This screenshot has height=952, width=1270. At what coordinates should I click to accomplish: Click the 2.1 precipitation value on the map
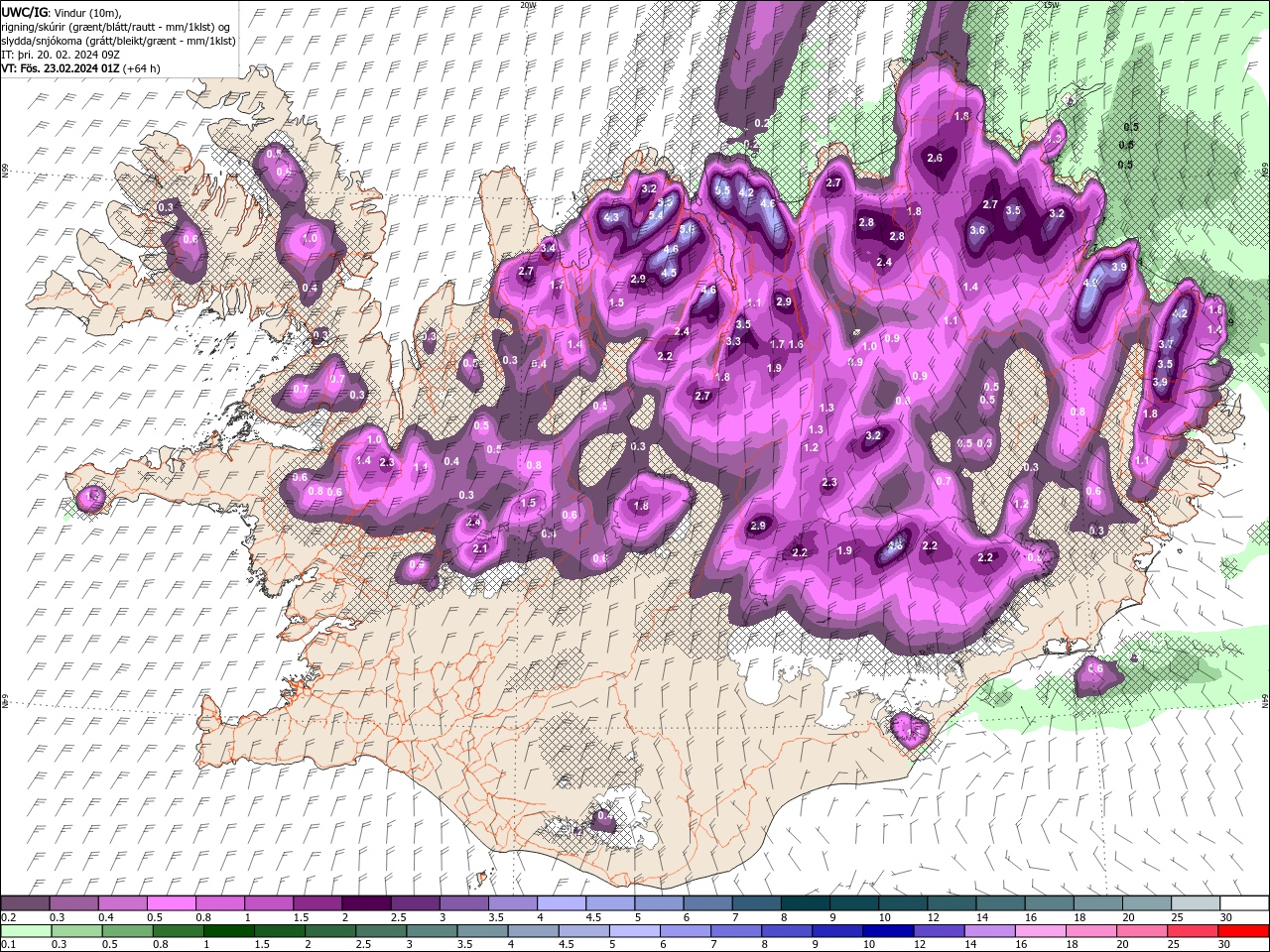tap(481, 548)
